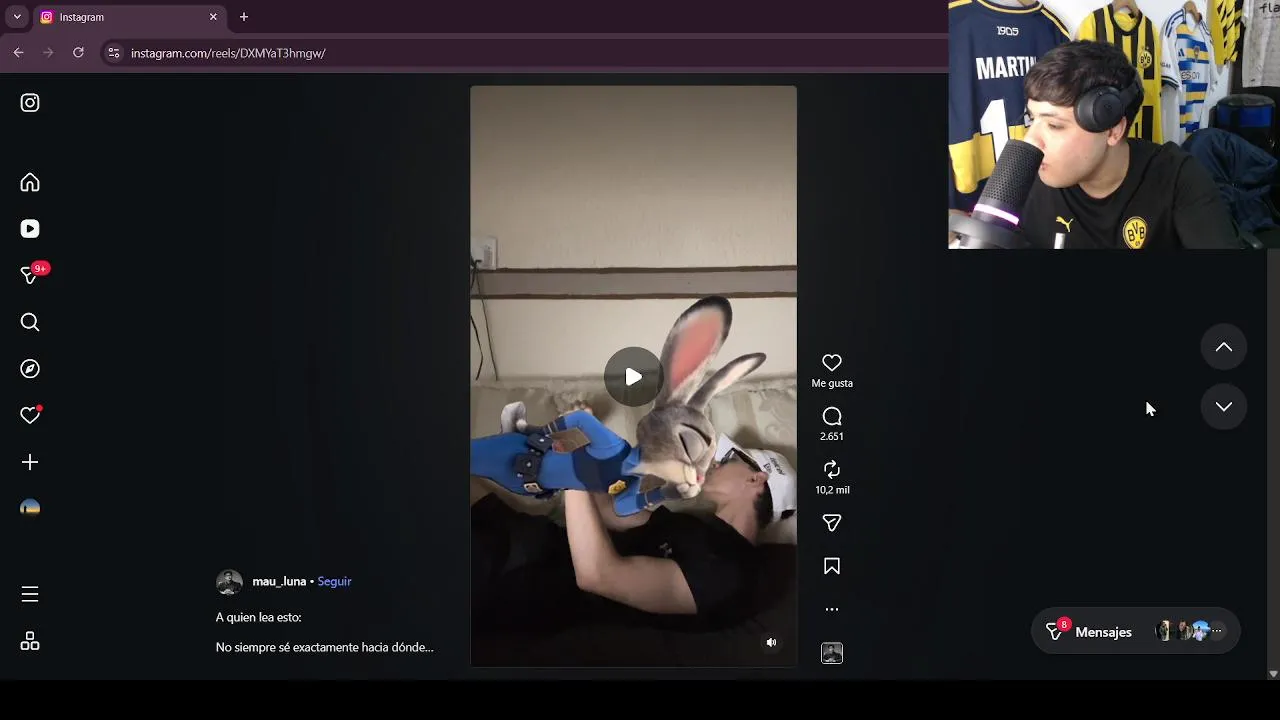This screenshot has width=1280, height=720.
Task: Follow mau_luna via Seguir
Action: click(x=334, y=581)
